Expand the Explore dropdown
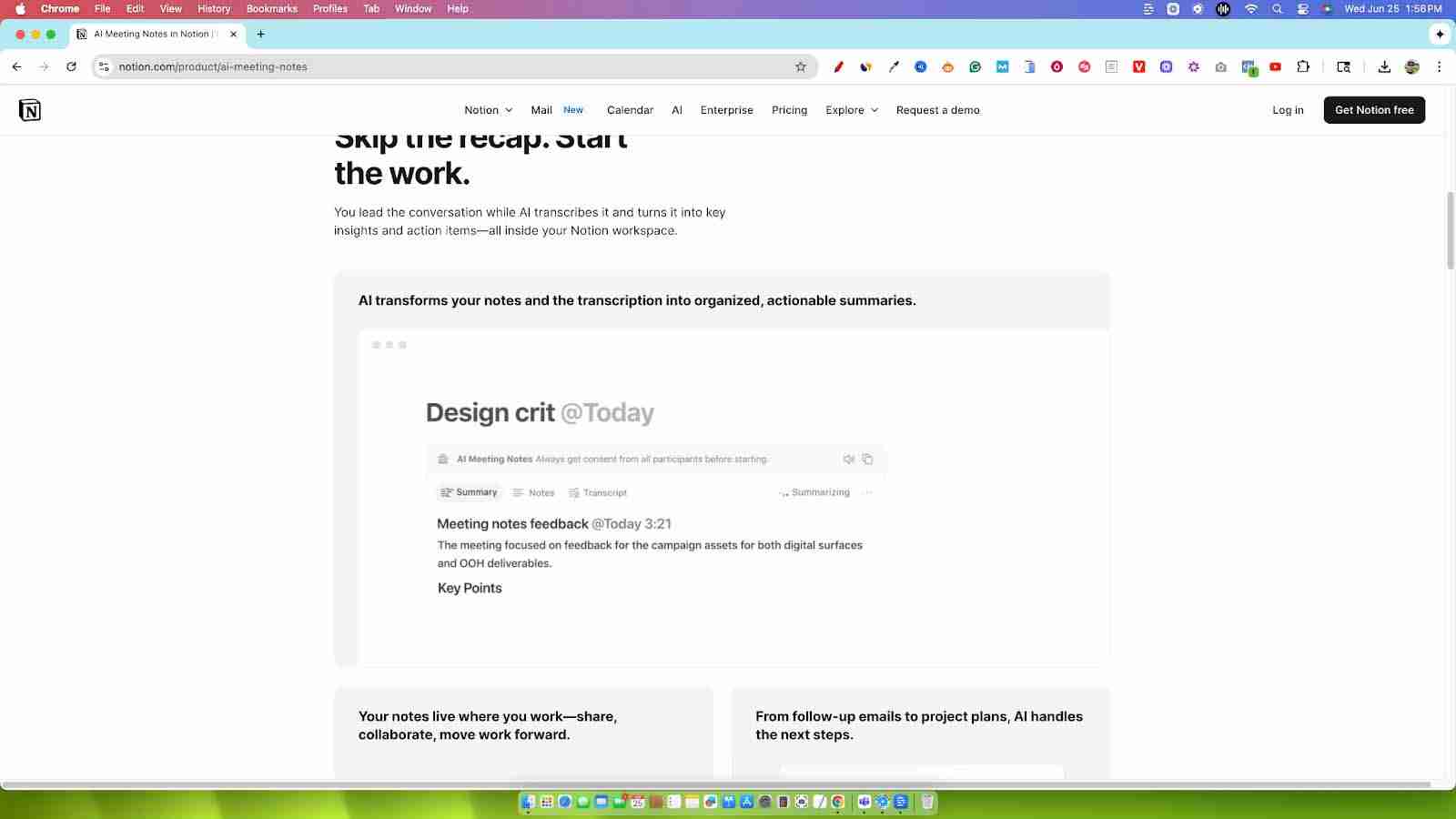 pyautogui.click(x=851, y=109)
